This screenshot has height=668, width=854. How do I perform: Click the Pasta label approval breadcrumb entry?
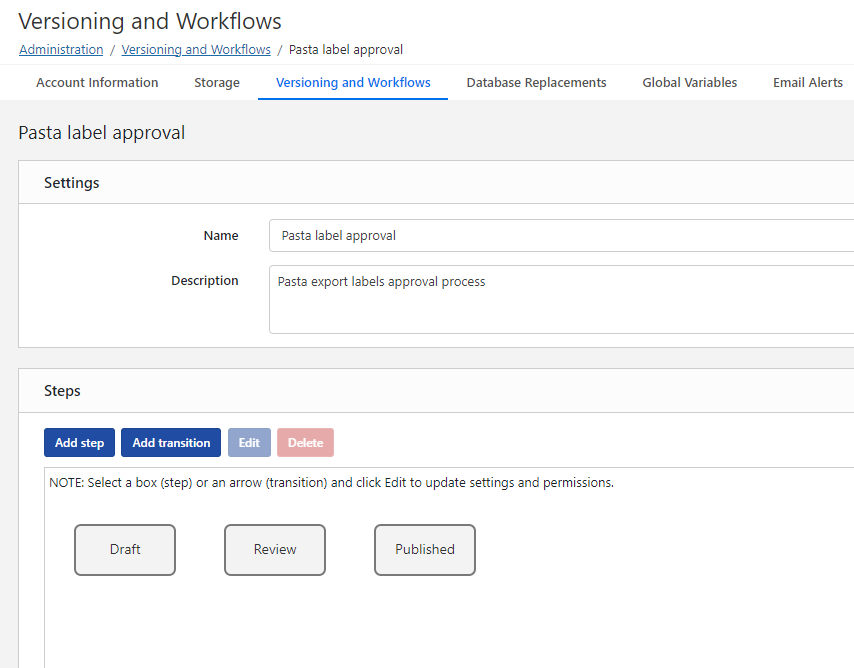click(x=343, y=49)
